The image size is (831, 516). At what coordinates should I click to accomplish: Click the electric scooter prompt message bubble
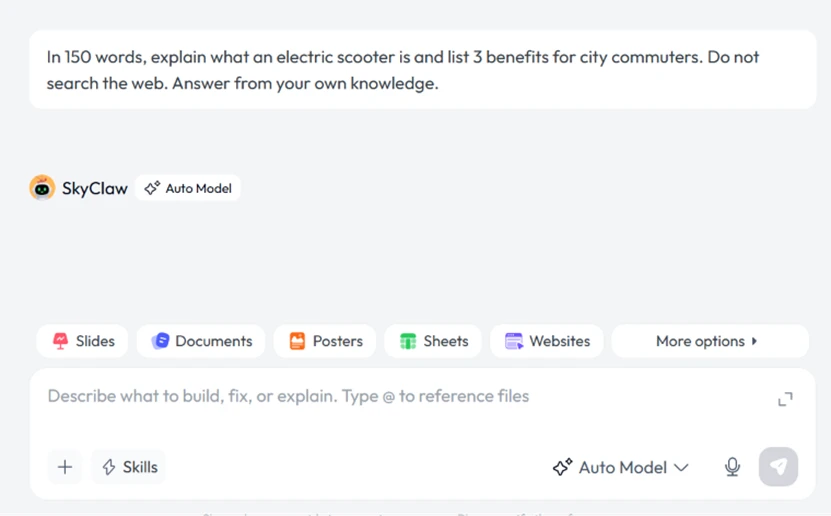[422, 69]
